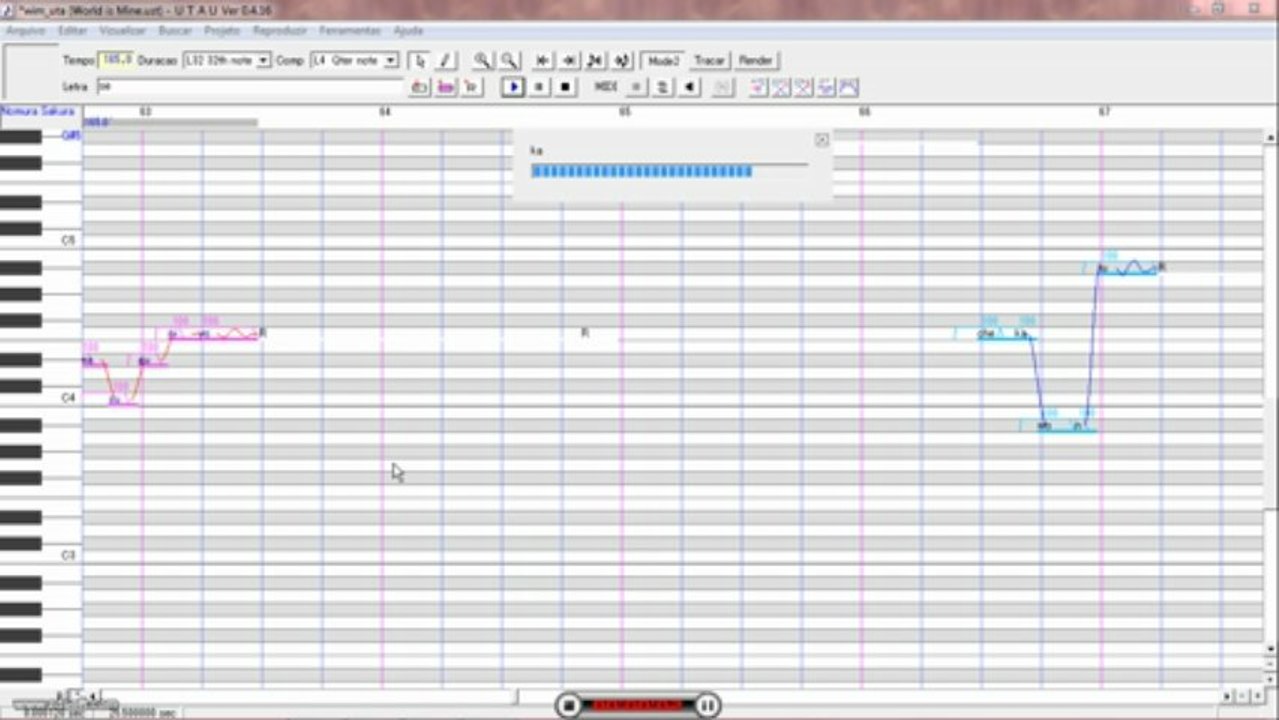Click the Letra lyric input field
The image size is (1279, 720).
[x=250, y=88]
